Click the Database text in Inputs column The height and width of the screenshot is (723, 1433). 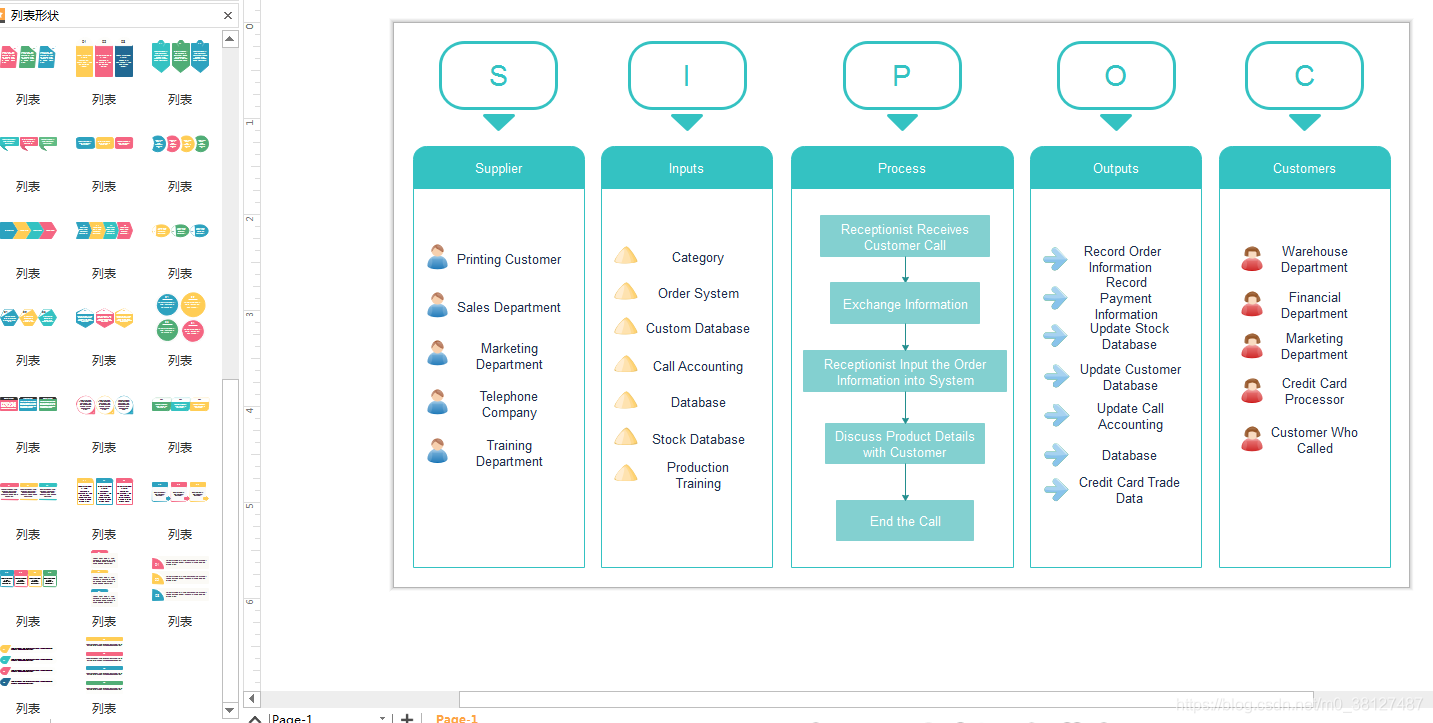pos(698,402)
